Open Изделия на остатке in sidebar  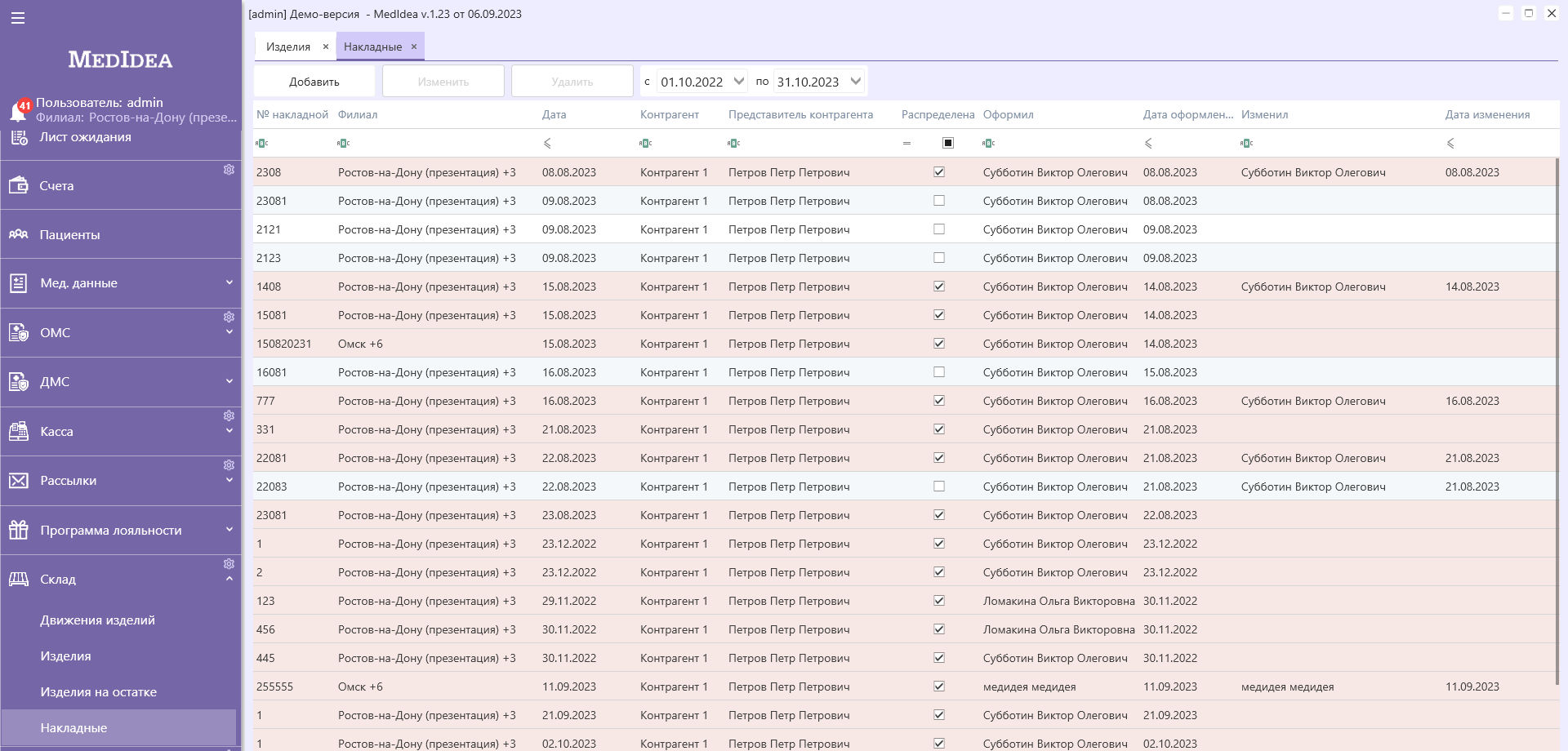coord(98,691)
